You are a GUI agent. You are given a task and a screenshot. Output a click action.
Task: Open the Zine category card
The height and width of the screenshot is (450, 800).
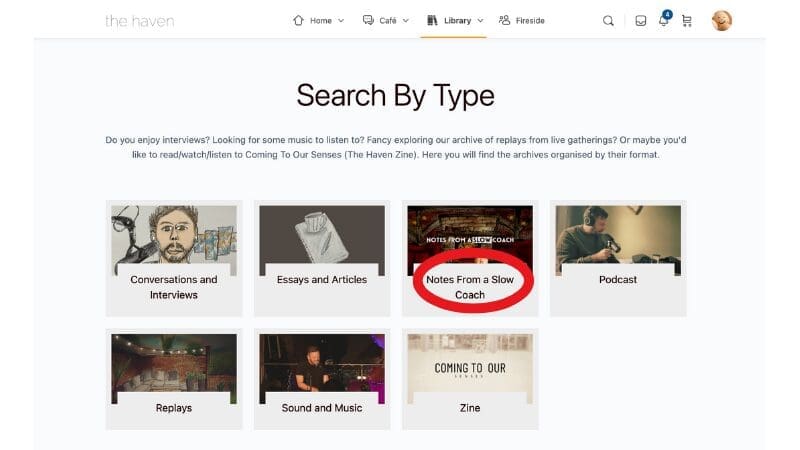[x=470, y=379]
